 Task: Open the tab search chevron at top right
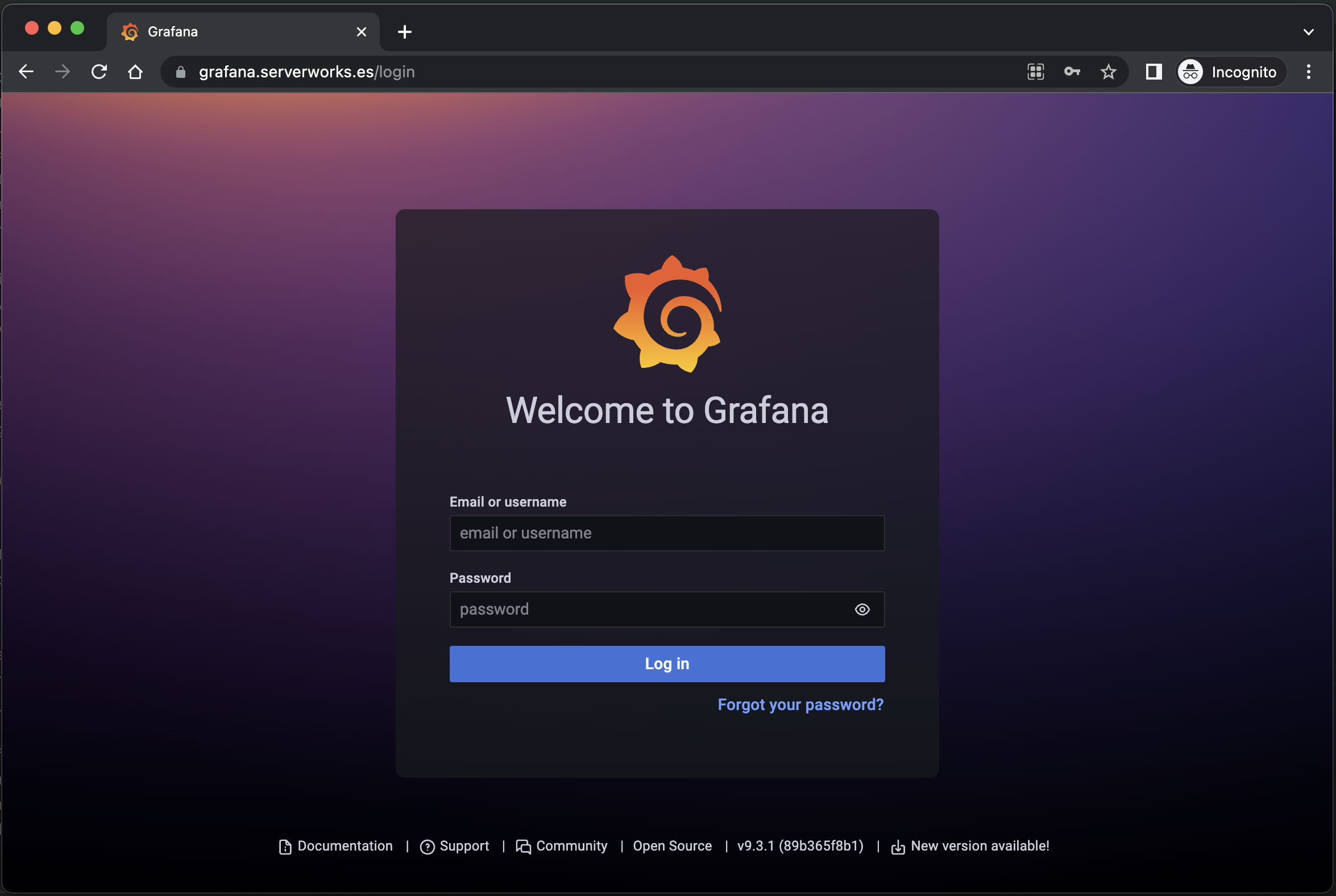click(x=1309, y=31)
